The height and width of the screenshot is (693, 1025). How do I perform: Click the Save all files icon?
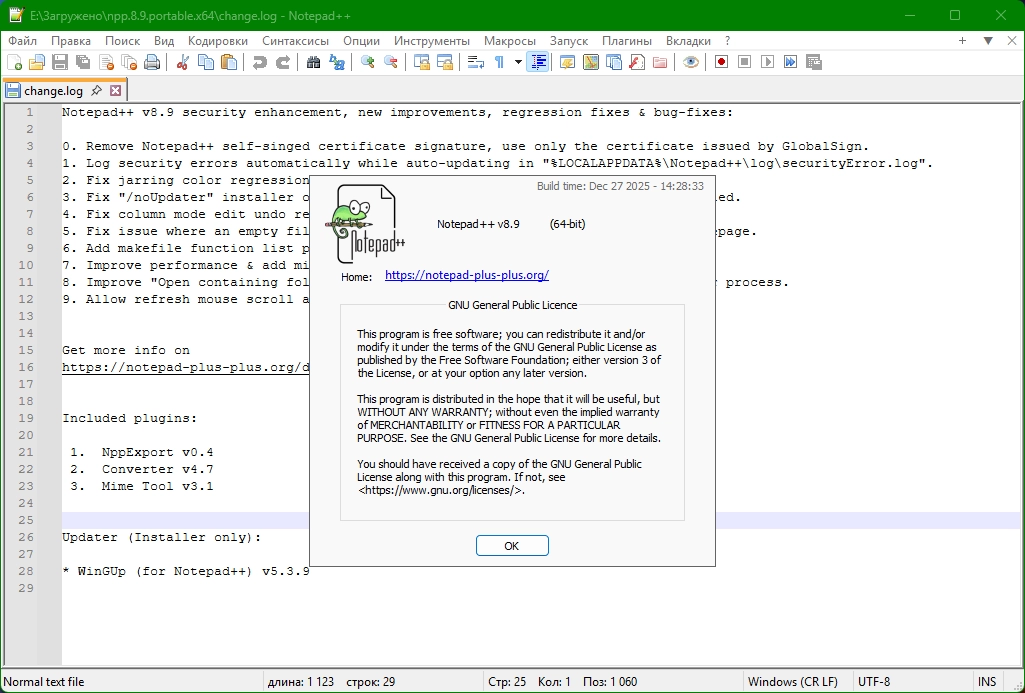[x=83, y=62]
